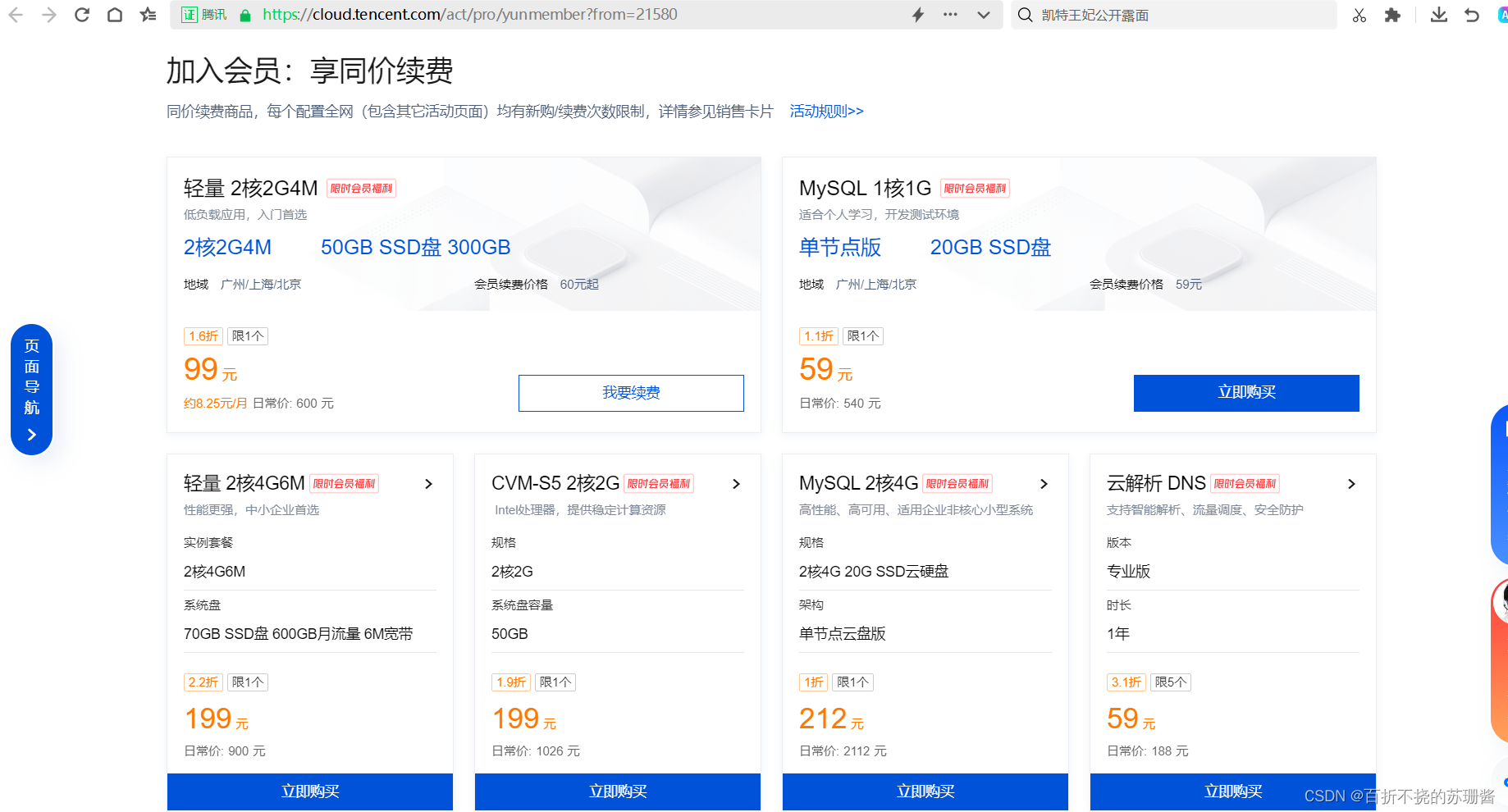The height and width of the screenshot is (812, 1508).
Task: Click 会员续费价格 60元起 text
Action: pyautogui.click(x=537, y=285)
